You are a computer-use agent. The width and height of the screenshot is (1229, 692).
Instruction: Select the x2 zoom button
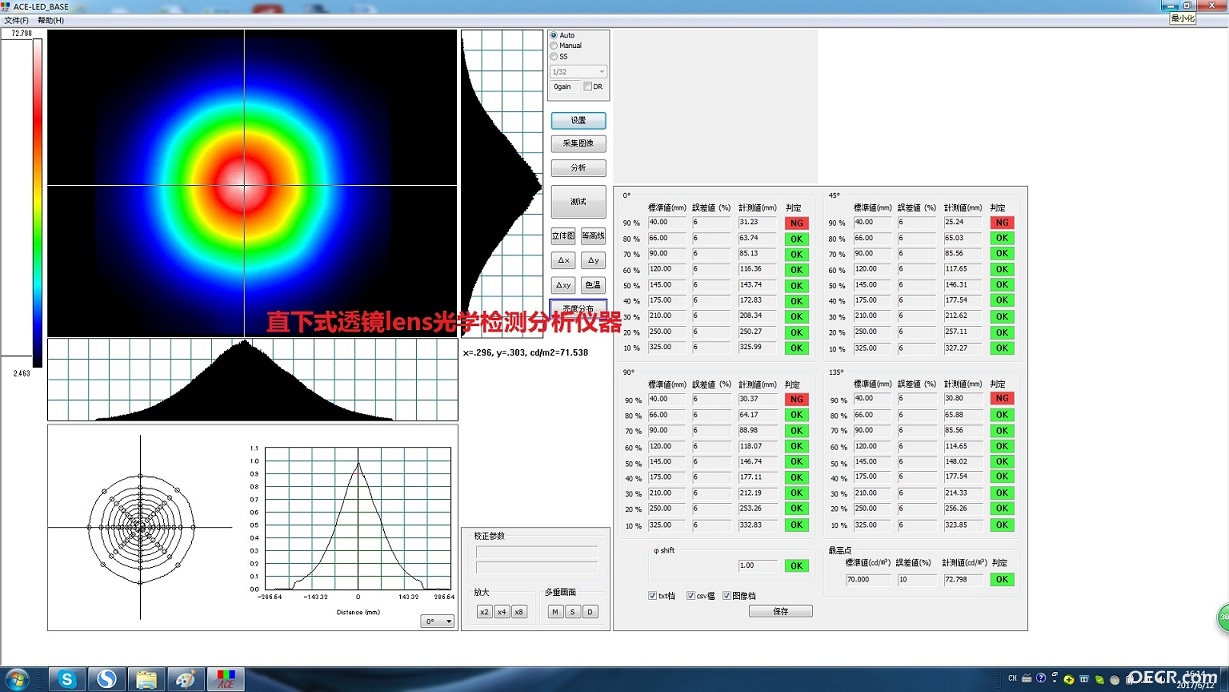484,612
